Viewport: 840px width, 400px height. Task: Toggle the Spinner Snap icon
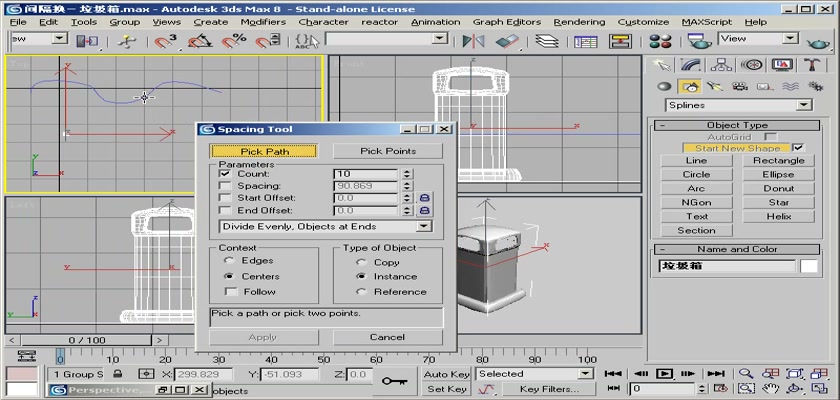(267, 41)
